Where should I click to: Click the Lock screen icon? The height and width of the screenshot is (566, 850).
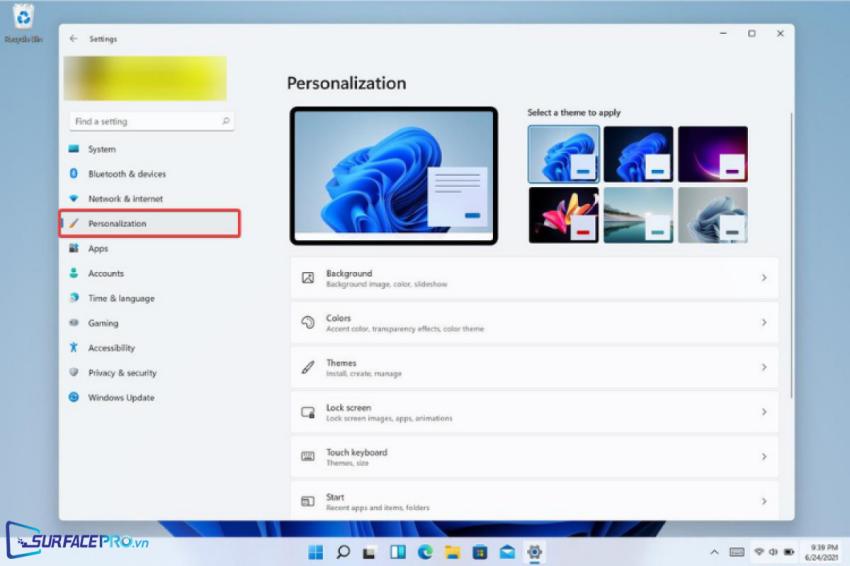click(307, 412)
